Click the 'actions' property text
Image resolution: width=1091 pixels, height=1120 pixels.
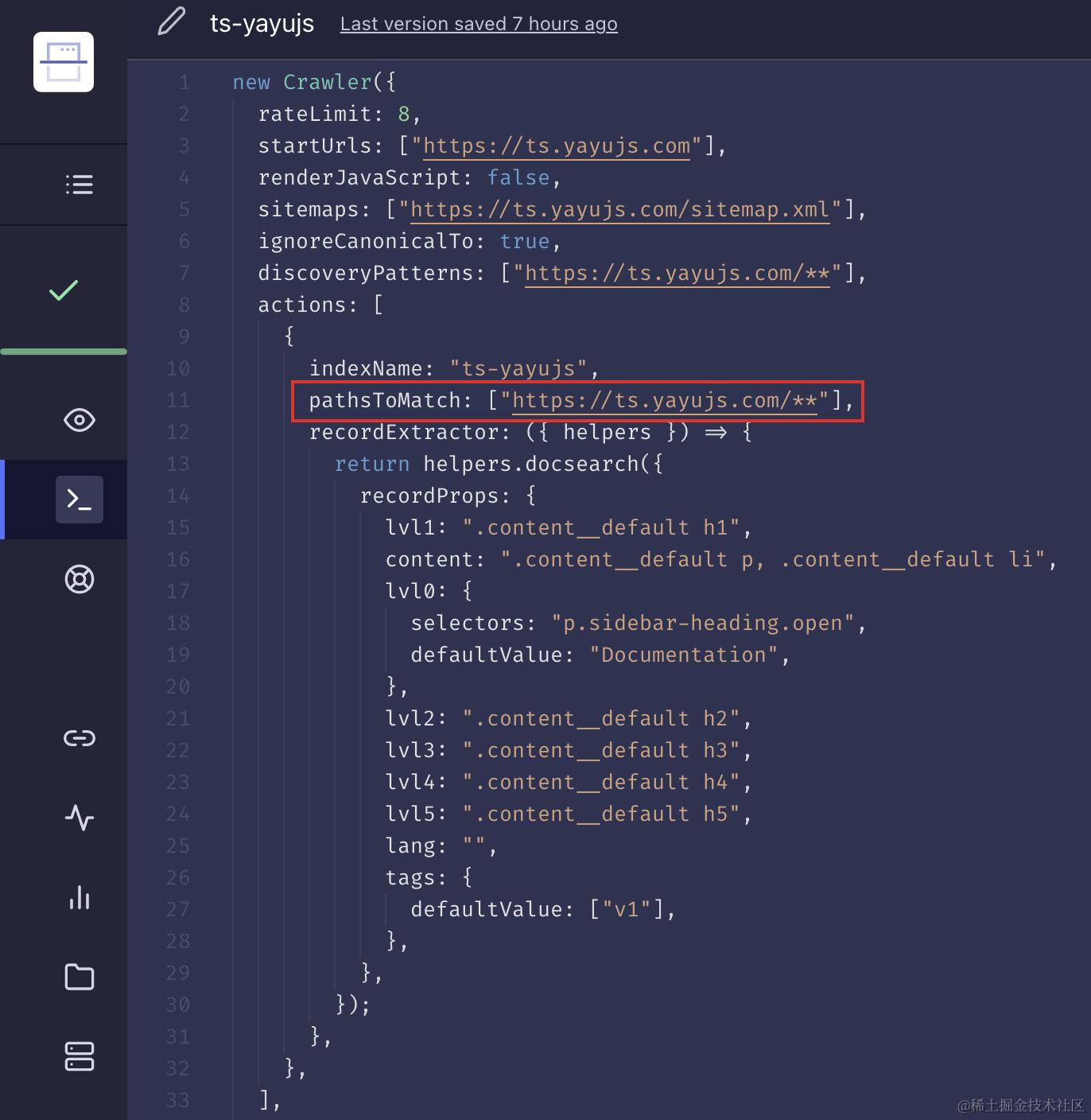[x=302, y=305]
